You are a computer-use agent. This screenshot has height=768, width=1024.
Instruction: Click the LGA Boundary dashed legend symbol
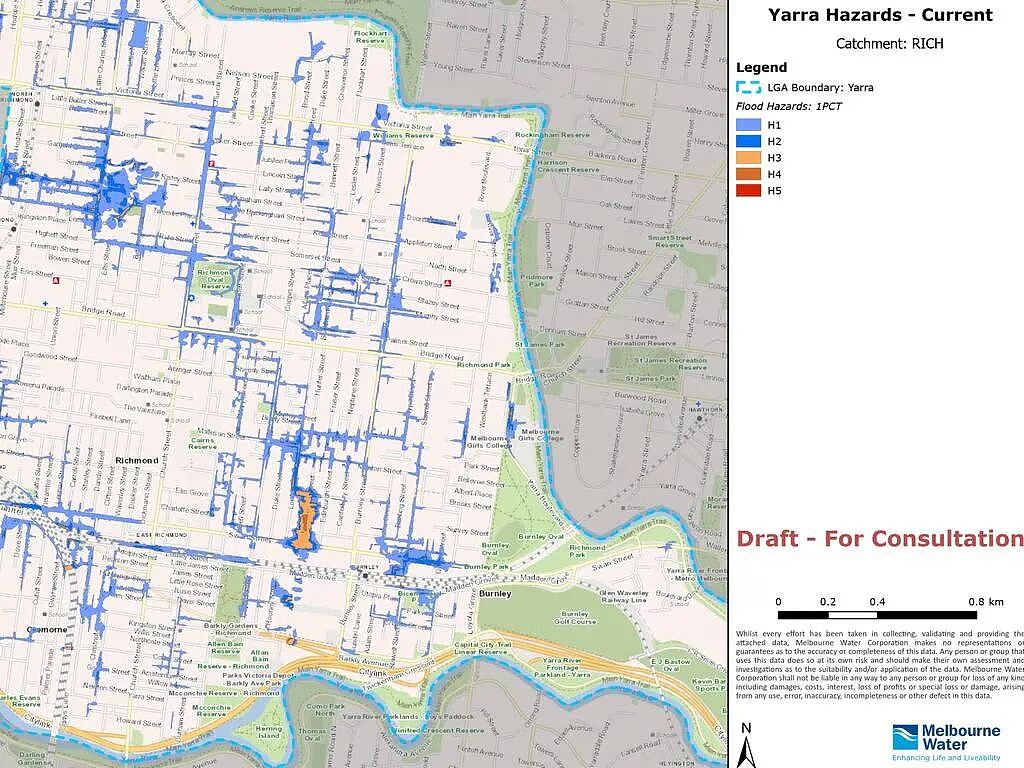coord(748,87)
